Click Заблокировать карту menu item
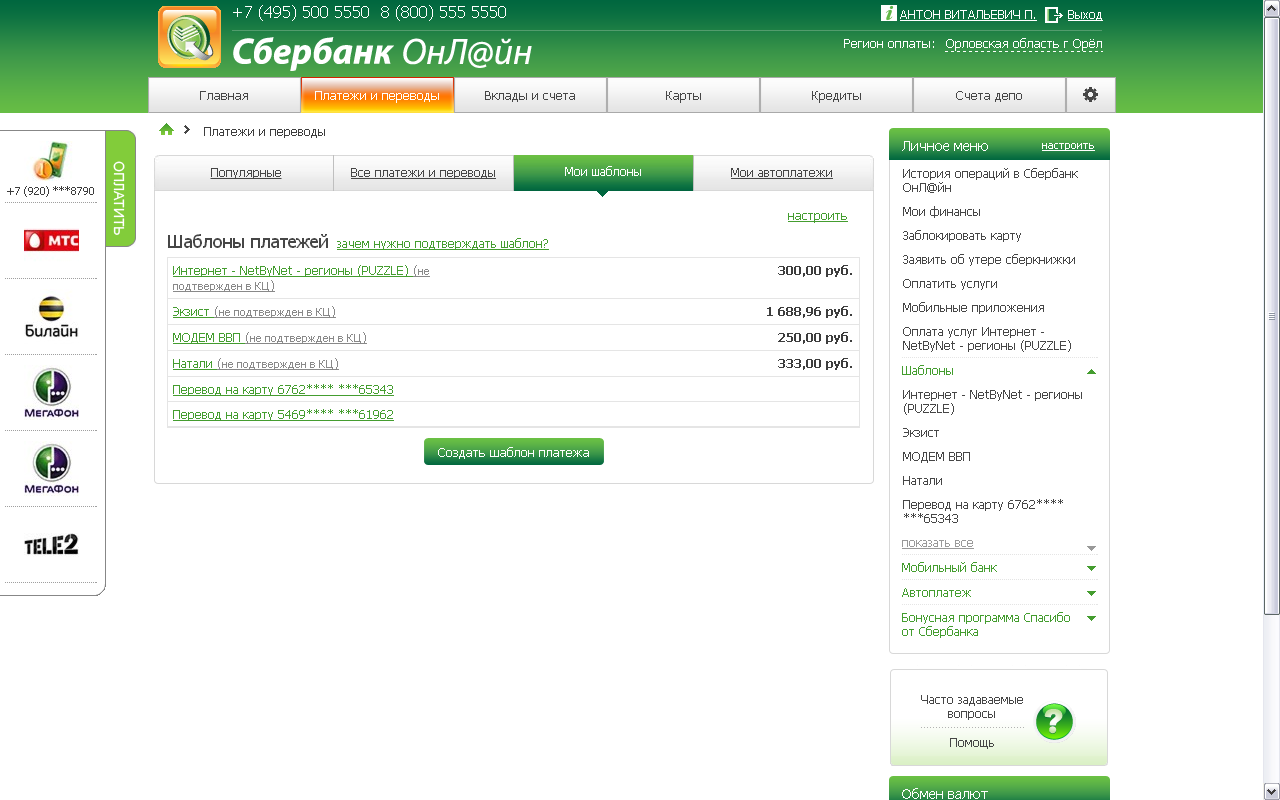The height and width of the screenshot is (800, 1280). coord(962,236)
